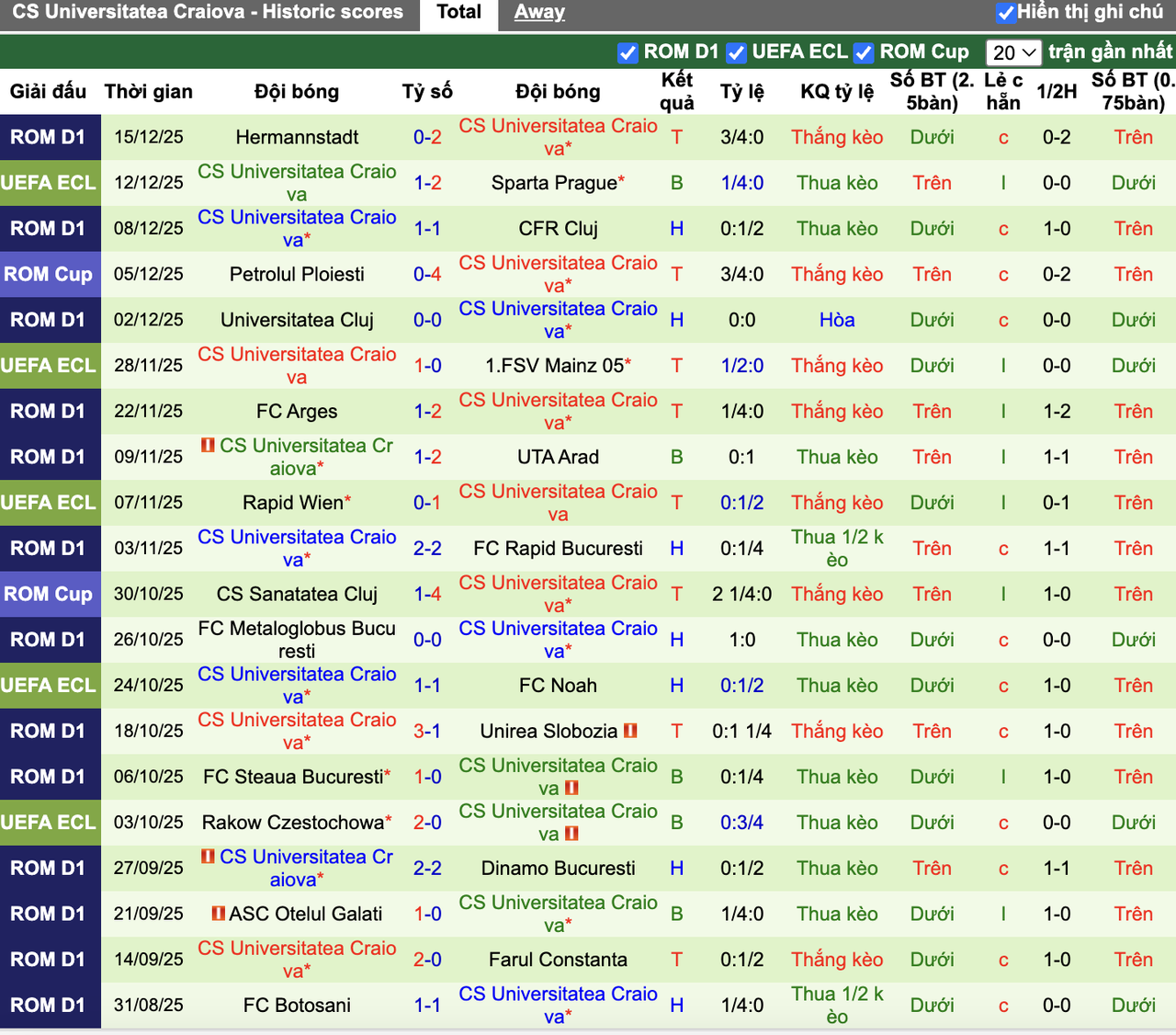Click the red card icon in the Rakow Czestochowa row
Viewport: 1176px width, 1035px height.
pyautogui.click(x=571, y=834)
